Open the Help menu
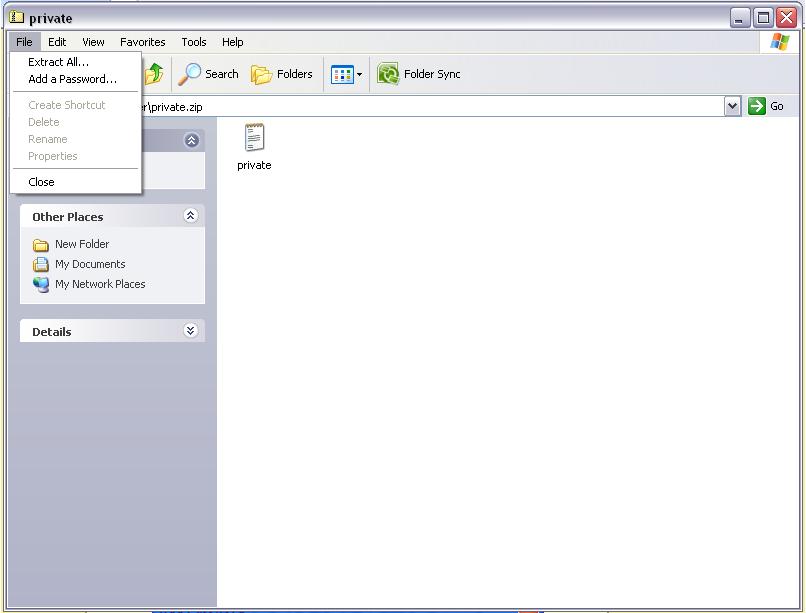The image size is (806, 613). pos(232,42)
